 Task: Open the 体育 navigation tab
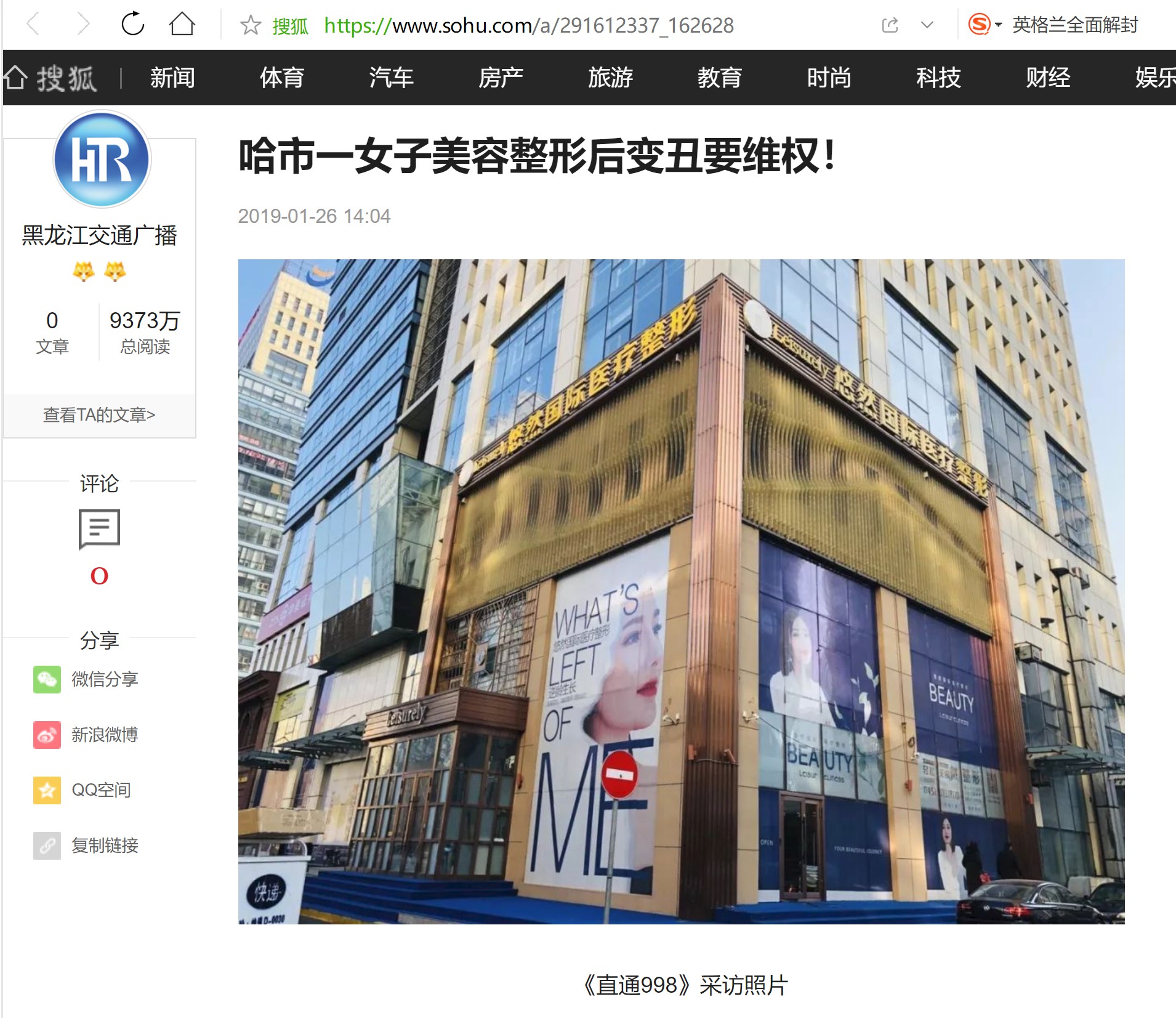[282, 78]
